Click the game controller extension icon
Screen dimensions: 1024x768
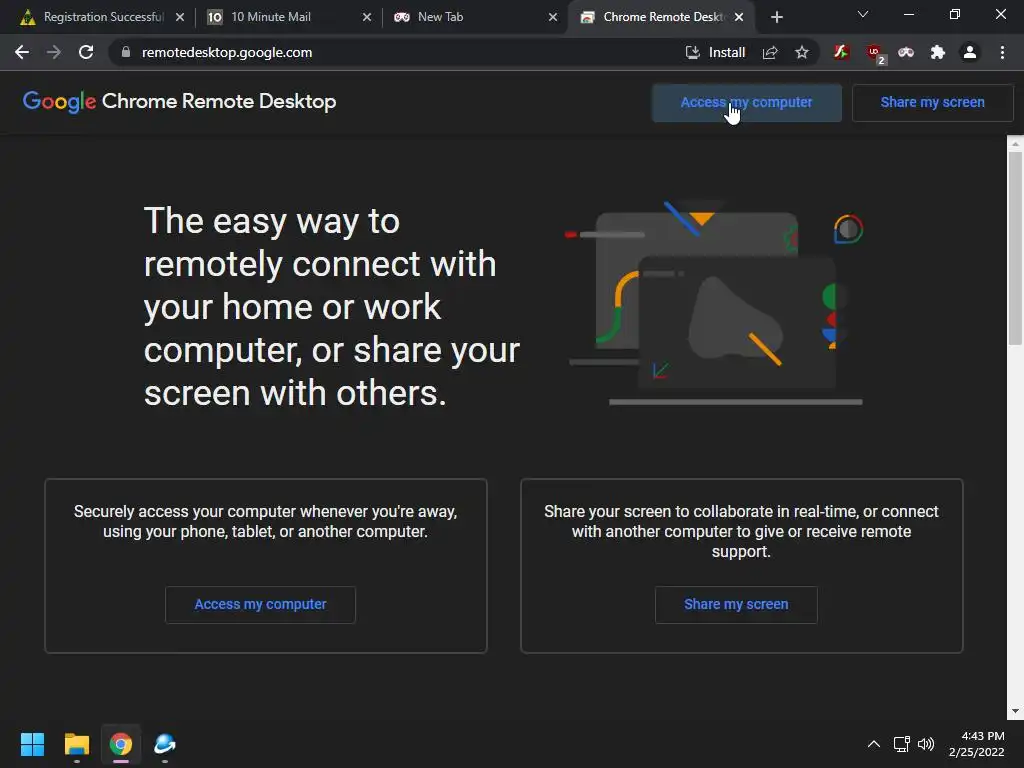[x=906, y=52]
